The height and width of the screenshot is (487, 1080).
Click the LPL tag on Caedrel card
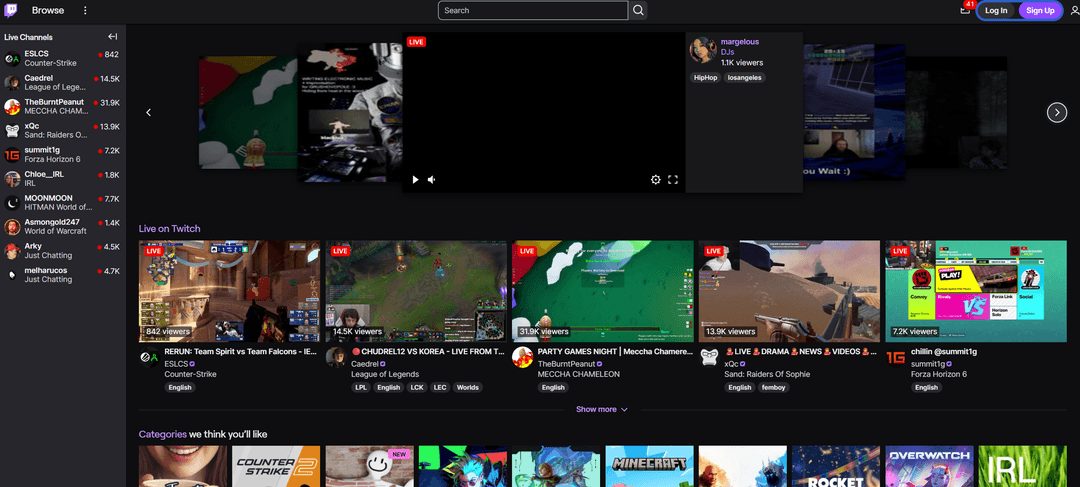pyautogui.click(x=361, y=388)
